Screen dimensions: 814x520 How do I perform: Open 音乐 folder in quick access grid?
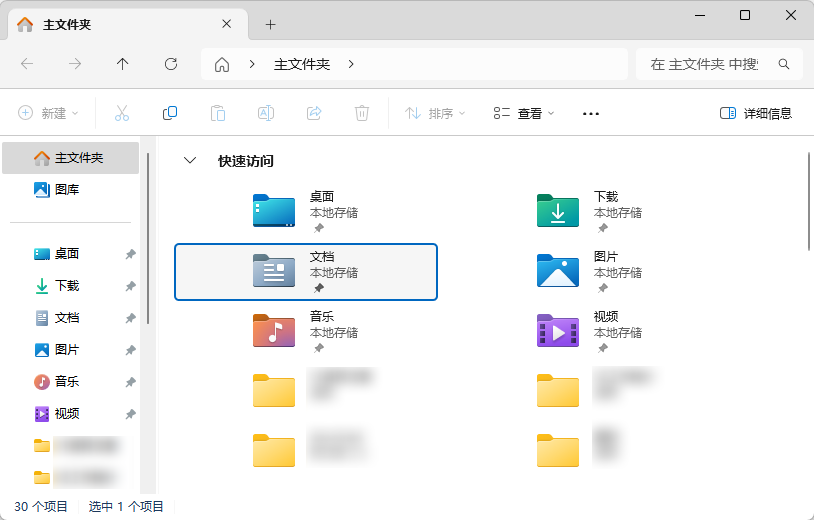(x=306, y=332)
